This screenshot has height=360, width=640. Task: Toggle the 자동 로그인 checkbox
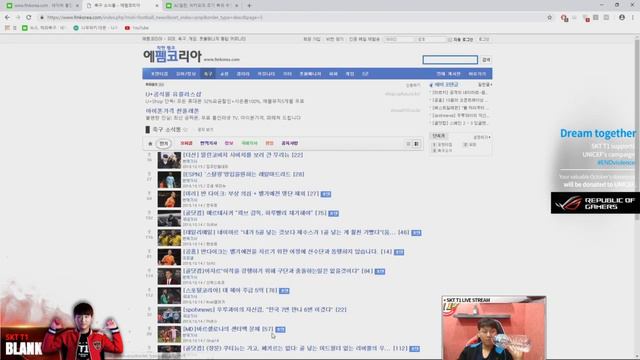(x=450, y=40)
